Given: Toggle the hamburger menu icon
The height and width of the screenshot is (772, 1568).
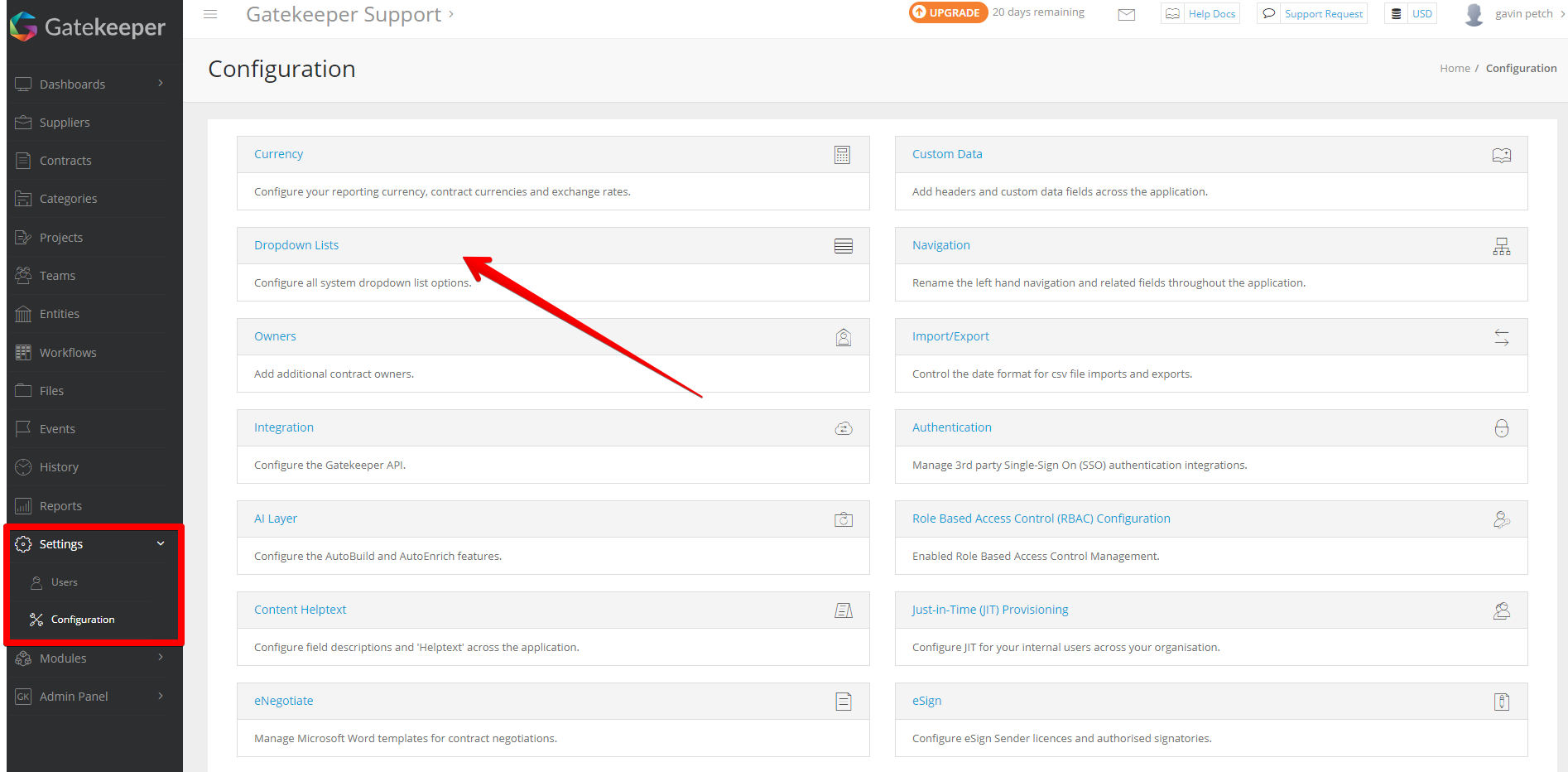Looking at the screenshot, I should pos(210,14).
